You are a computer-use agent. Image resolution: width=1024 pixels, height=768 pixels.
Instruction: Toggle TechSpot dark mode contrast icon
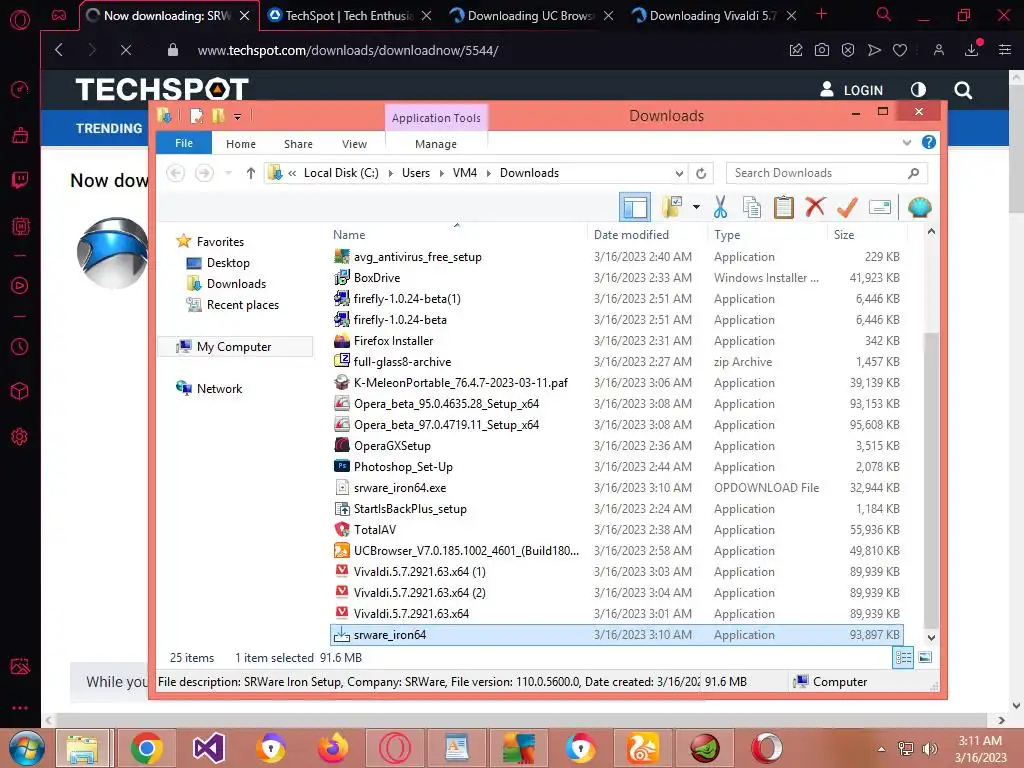(918, 90)
